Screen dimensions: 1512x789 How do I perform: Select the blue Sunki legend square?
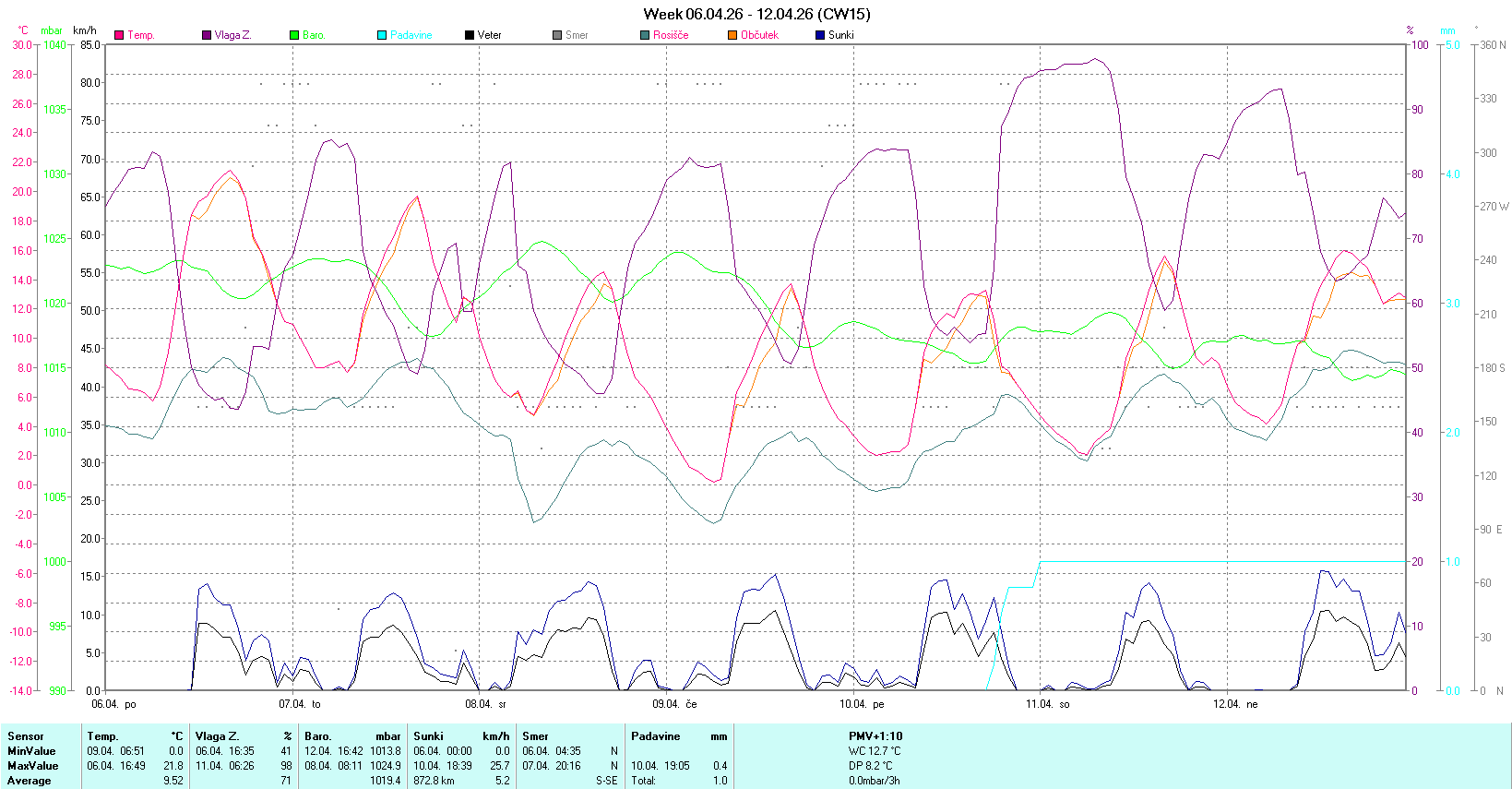point(820,35)
